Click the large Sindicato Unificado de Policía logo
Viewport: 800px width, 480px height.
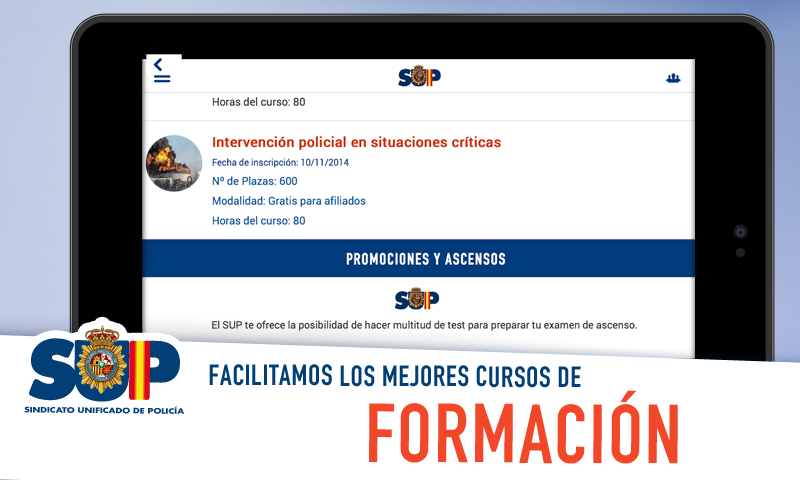pos(105,363)
